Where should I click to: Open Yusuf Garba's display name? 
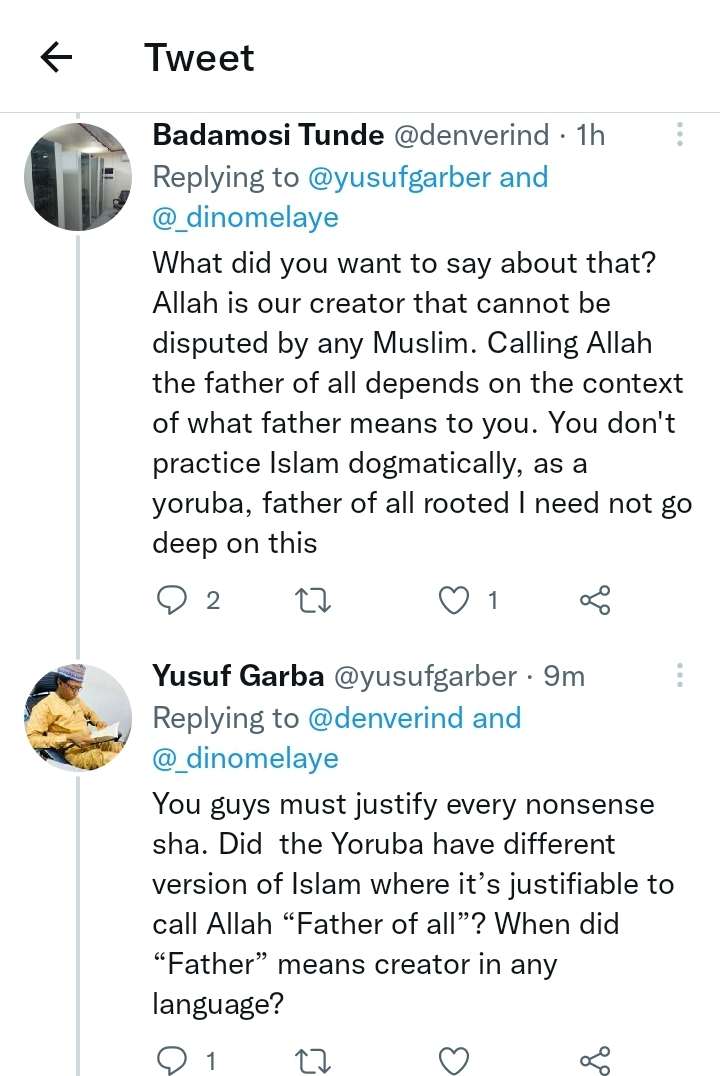pyautogui.click(x=238, y=676)
